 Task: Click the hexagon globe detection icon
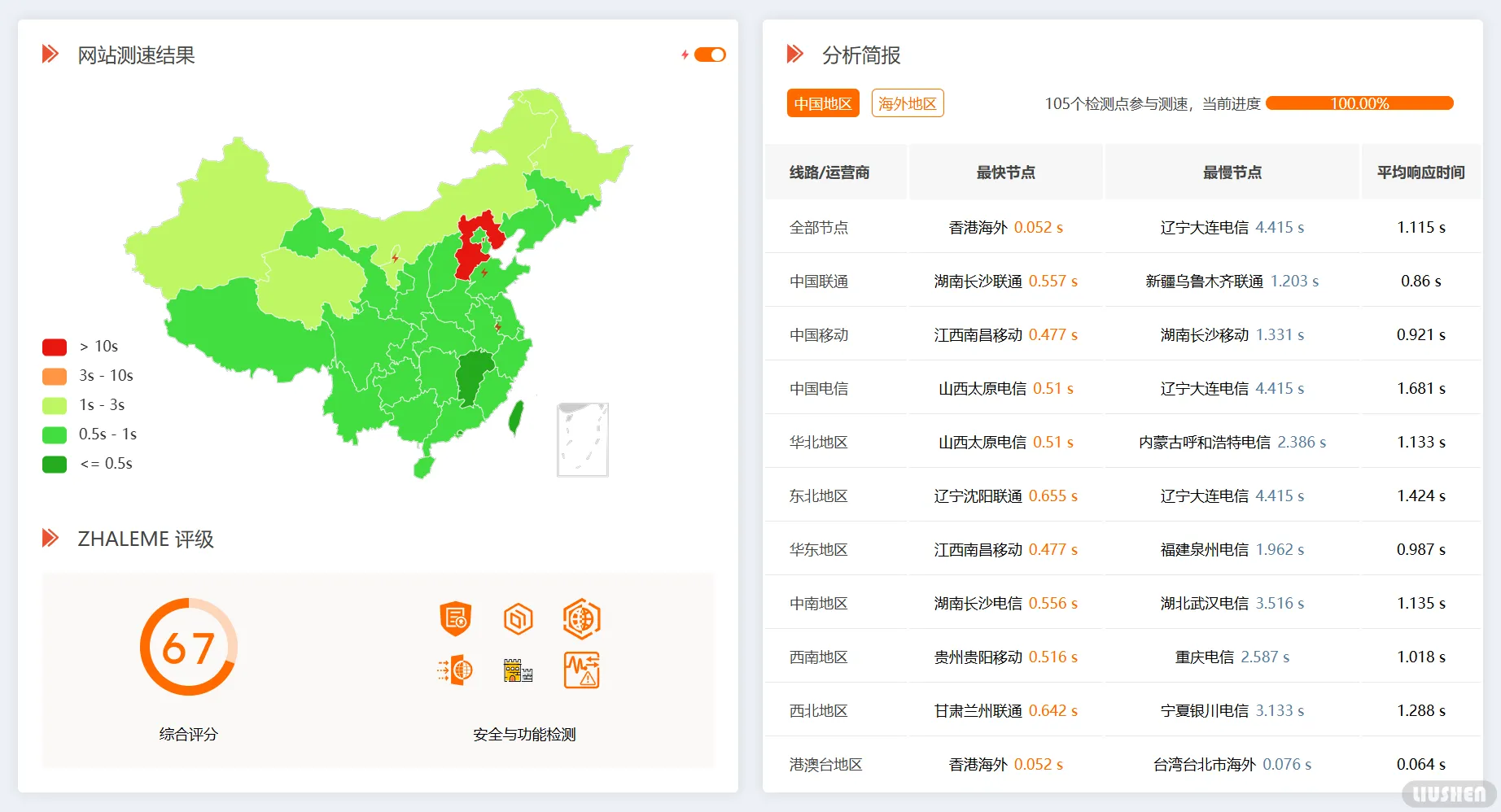pos(581,619)
